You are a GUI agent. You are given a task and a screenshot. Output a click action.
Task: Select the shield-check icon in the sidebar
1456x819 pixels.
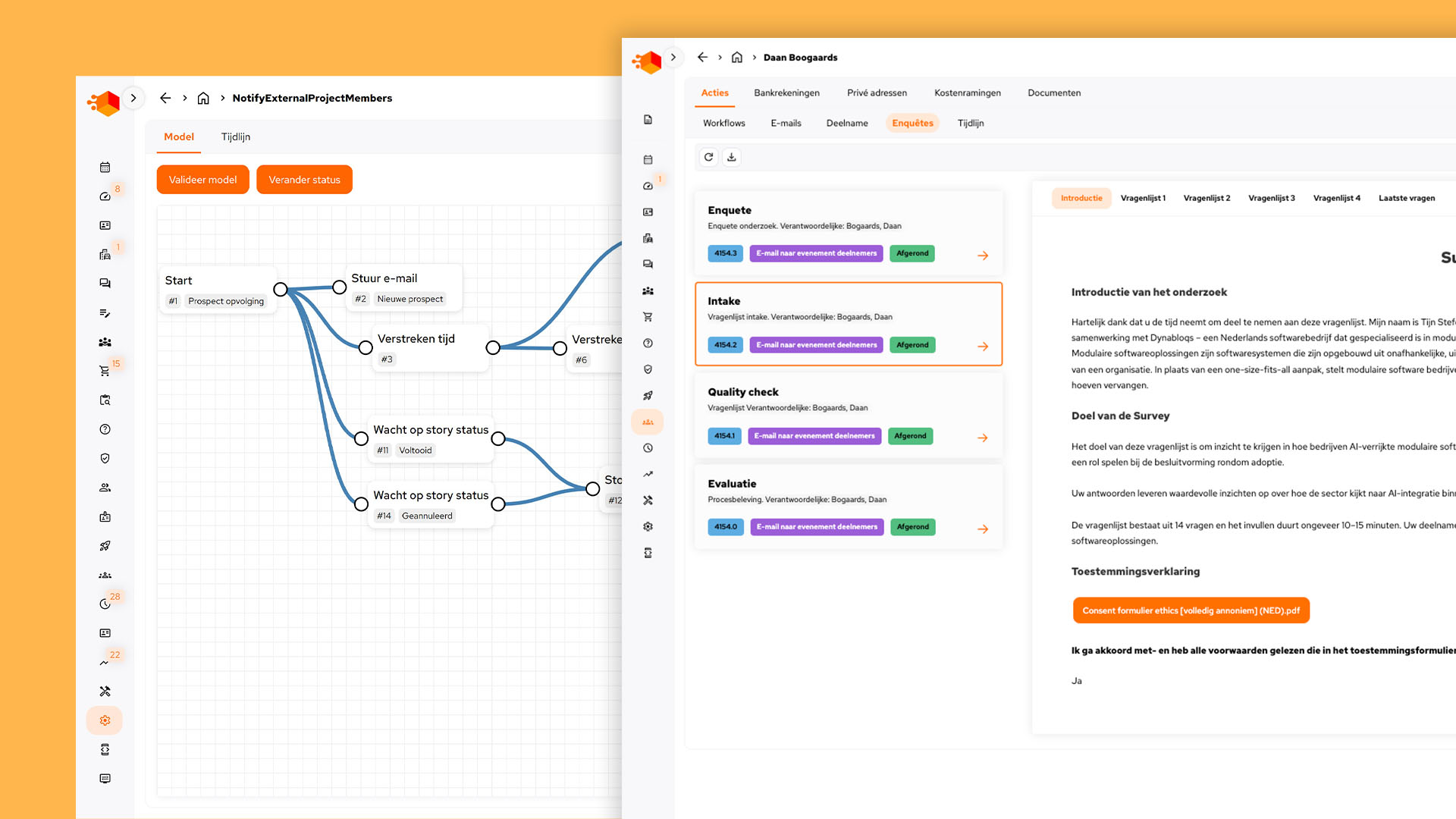click(x=104, y=458)
